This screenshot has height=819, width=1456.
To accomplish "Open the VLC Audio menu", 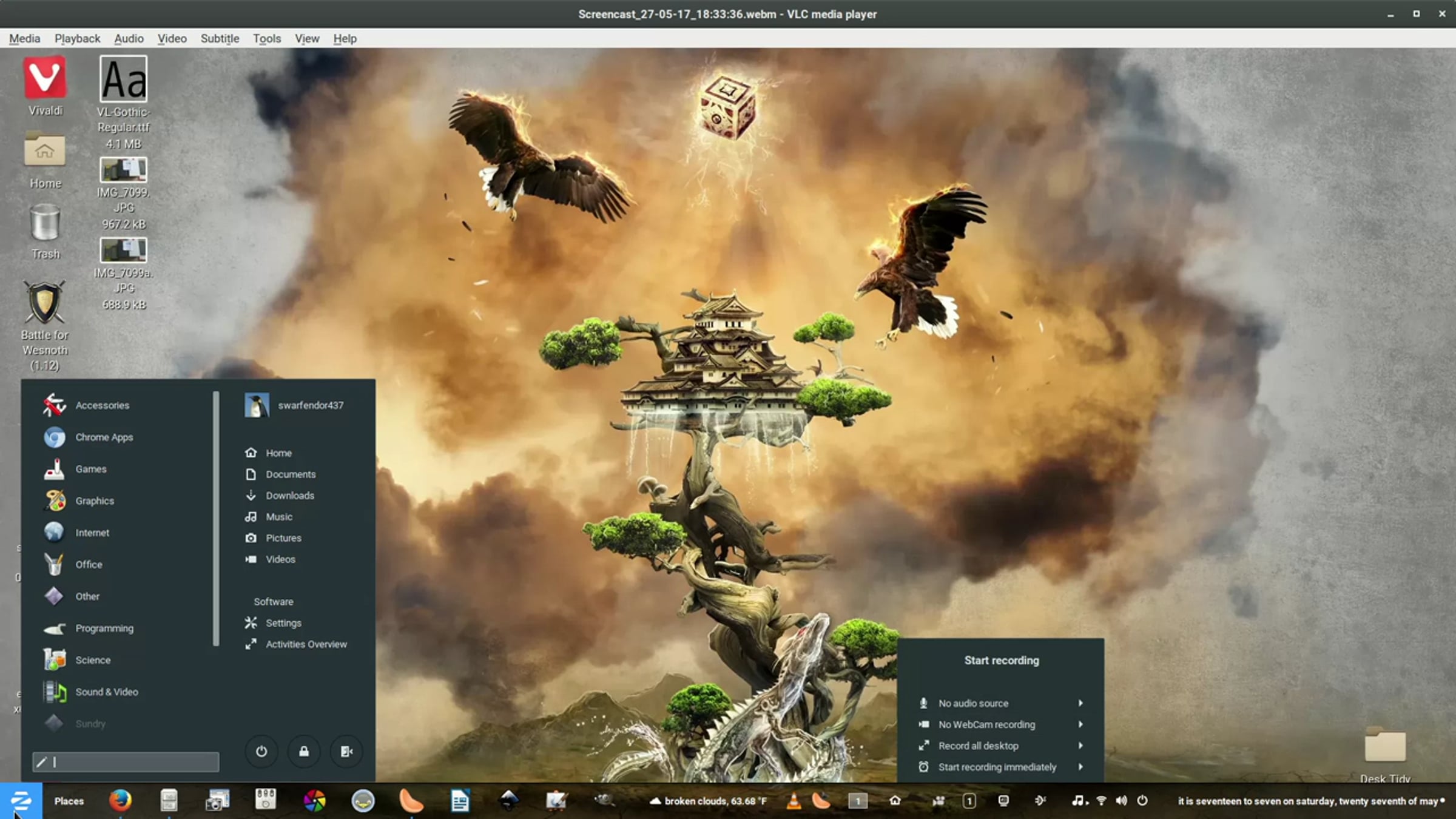I will [129, 38].
